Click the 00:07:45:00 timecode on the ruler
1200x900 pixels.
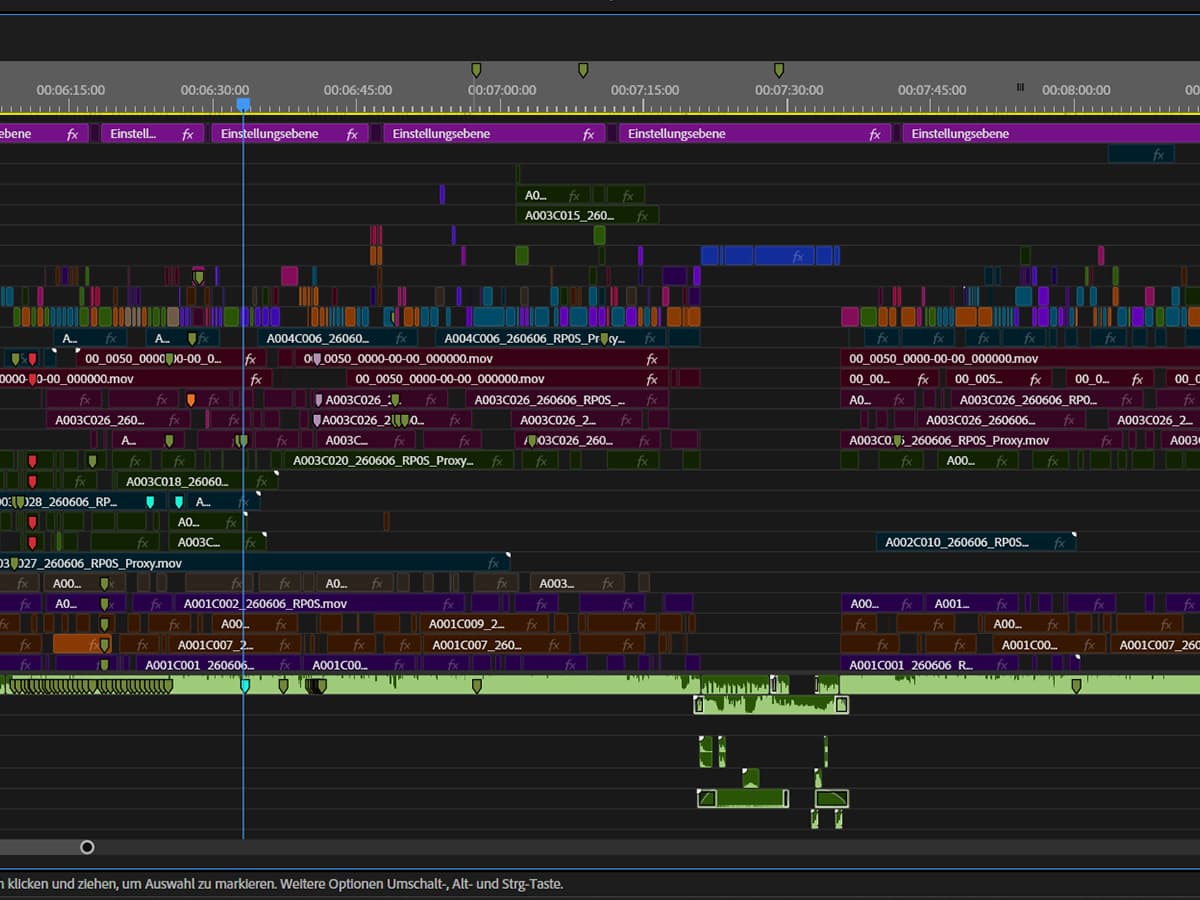pos(932,90)
